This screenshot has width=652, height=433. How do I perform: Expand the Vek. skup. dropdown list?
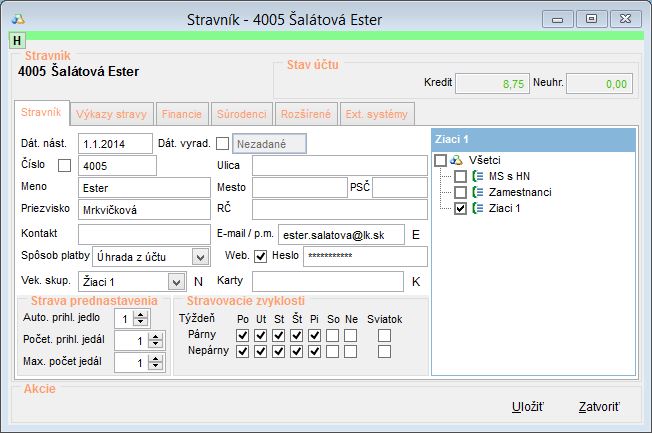click(x=177, y=282)
